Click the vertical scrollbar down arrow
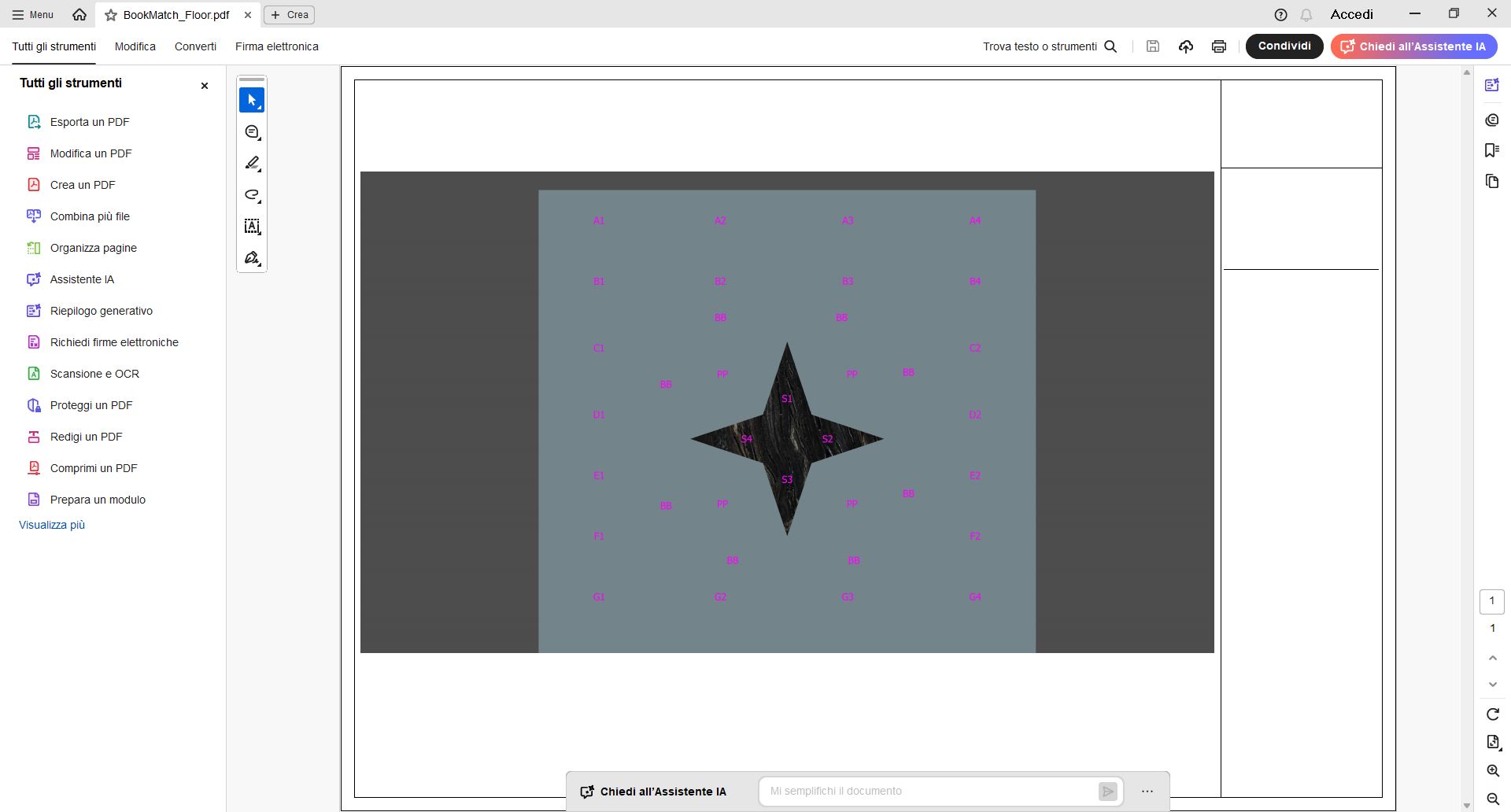 tap(1466, 806)
